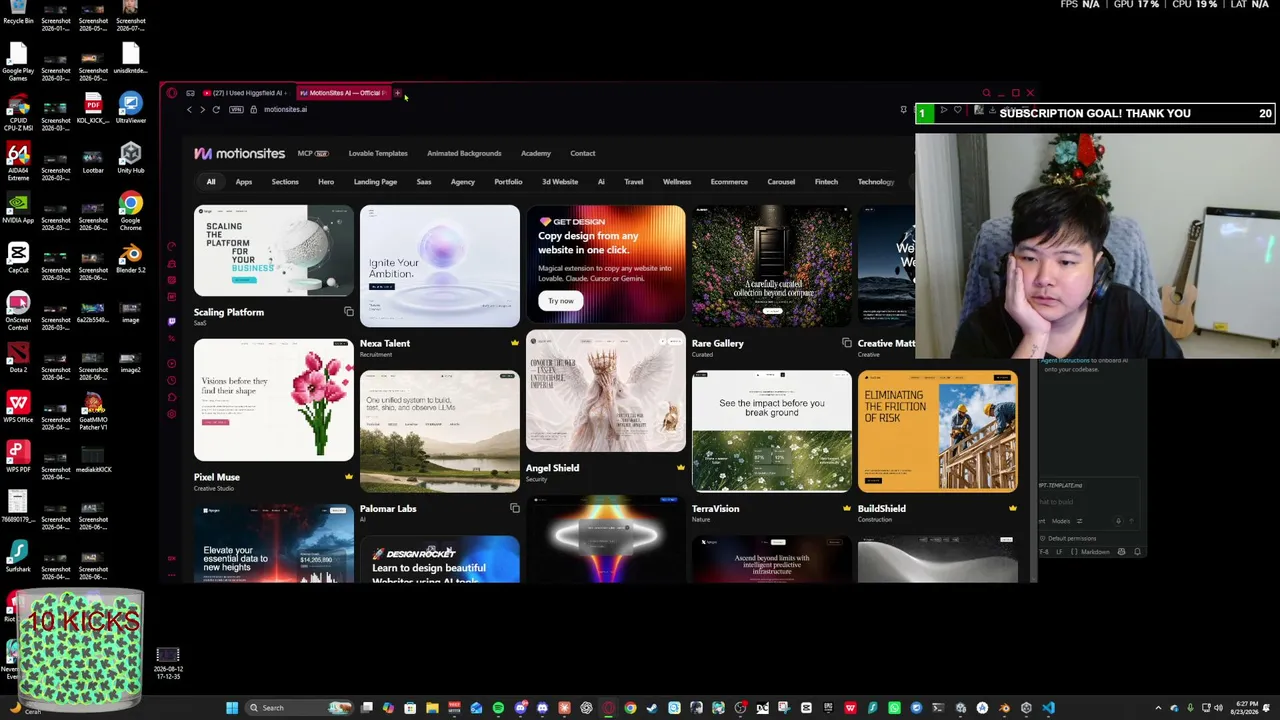
Task: Filter templates by Portfolio
Action: point(508,182)
